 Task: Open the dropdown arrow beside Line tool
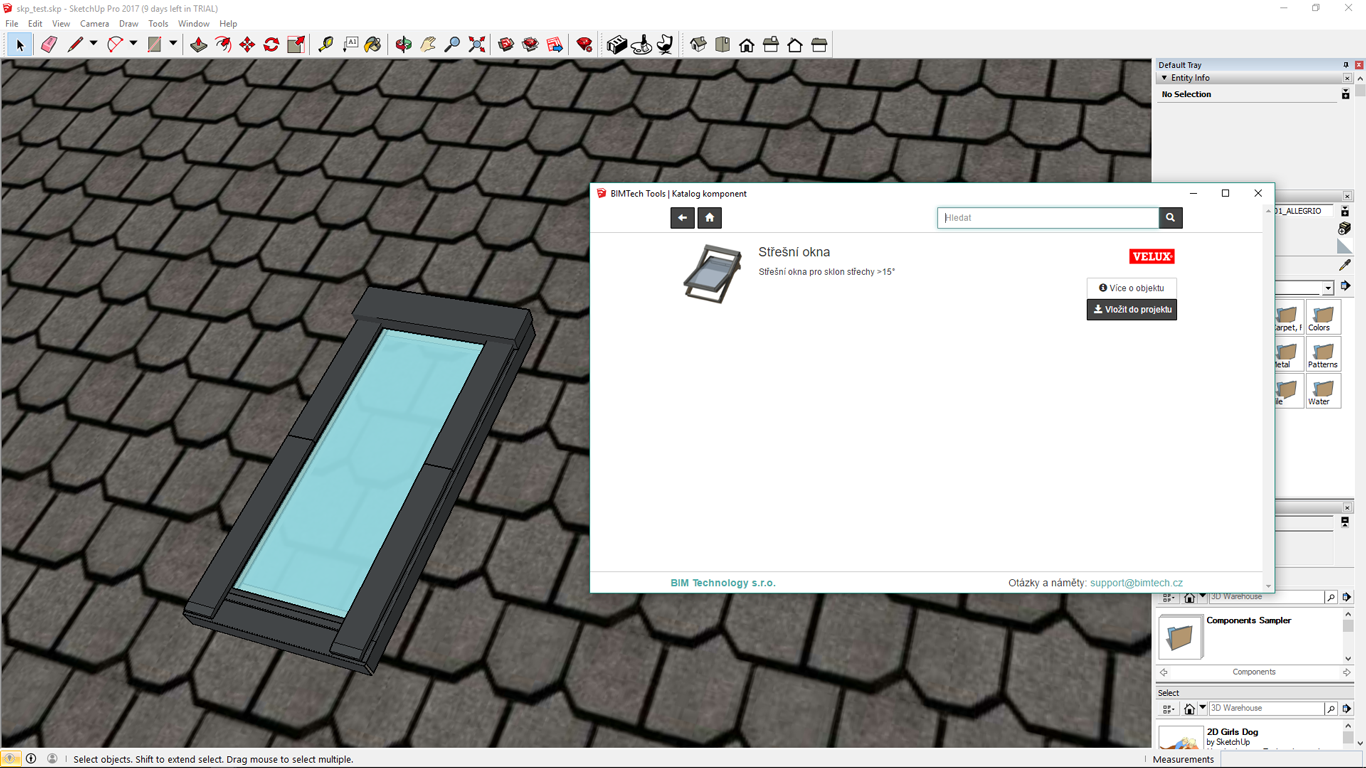coord(94,44)
